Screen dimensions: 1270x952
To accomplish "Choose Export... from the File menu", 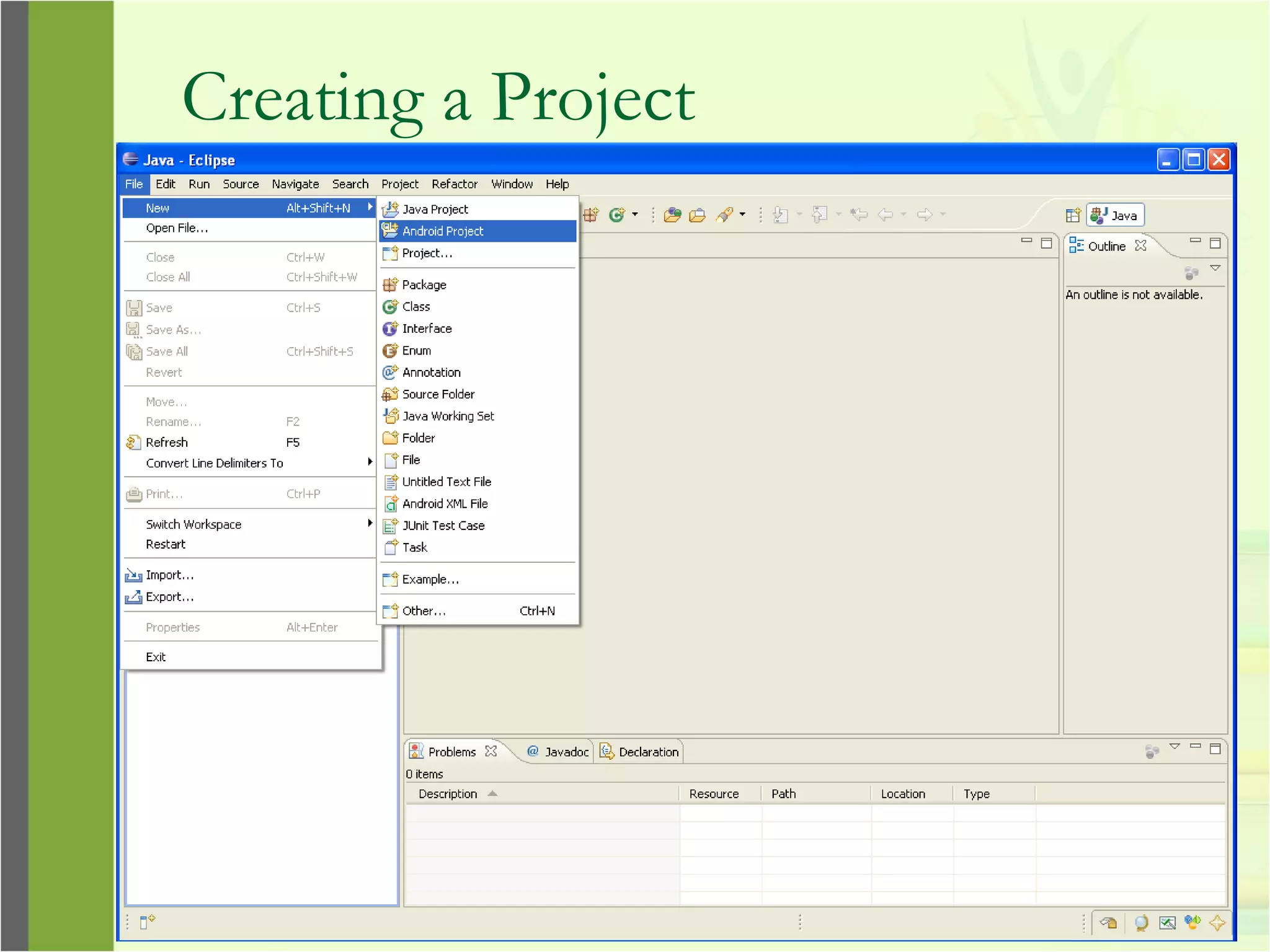I will [249, 597].
